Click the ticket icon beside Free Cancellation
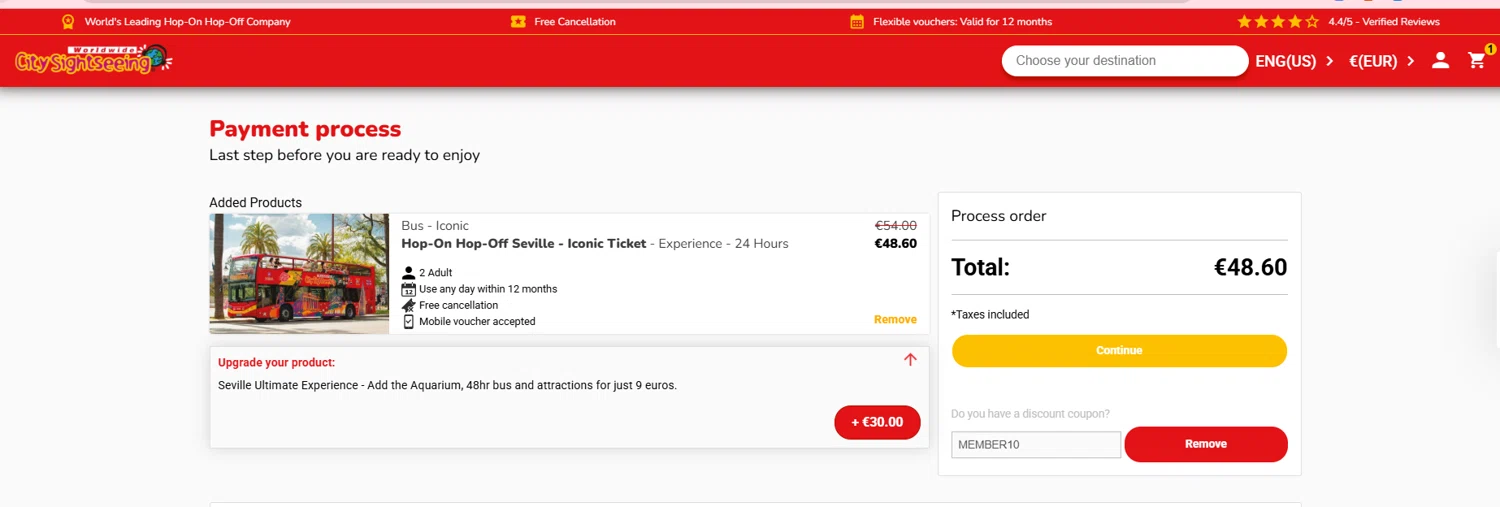The image size is (1500, 507). pyautogui.click(x=518, y=21)
